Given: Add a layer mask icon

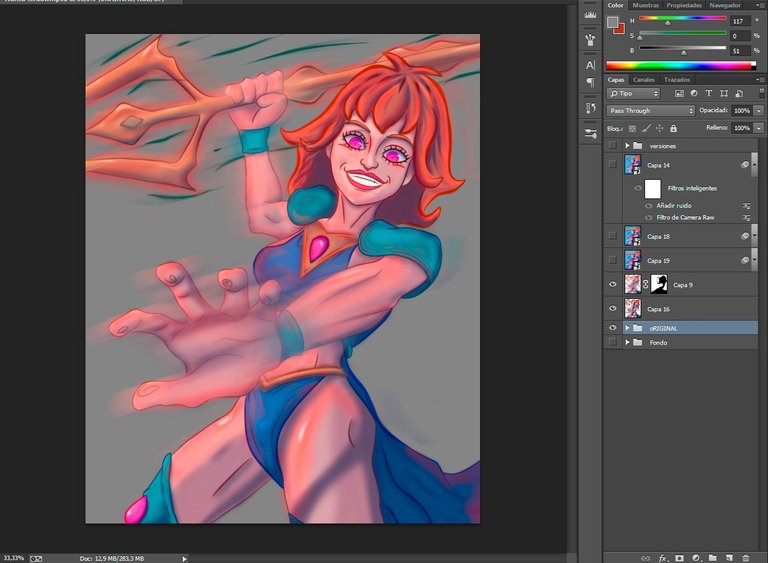Looking at the screenshot, I should point(679,558).
